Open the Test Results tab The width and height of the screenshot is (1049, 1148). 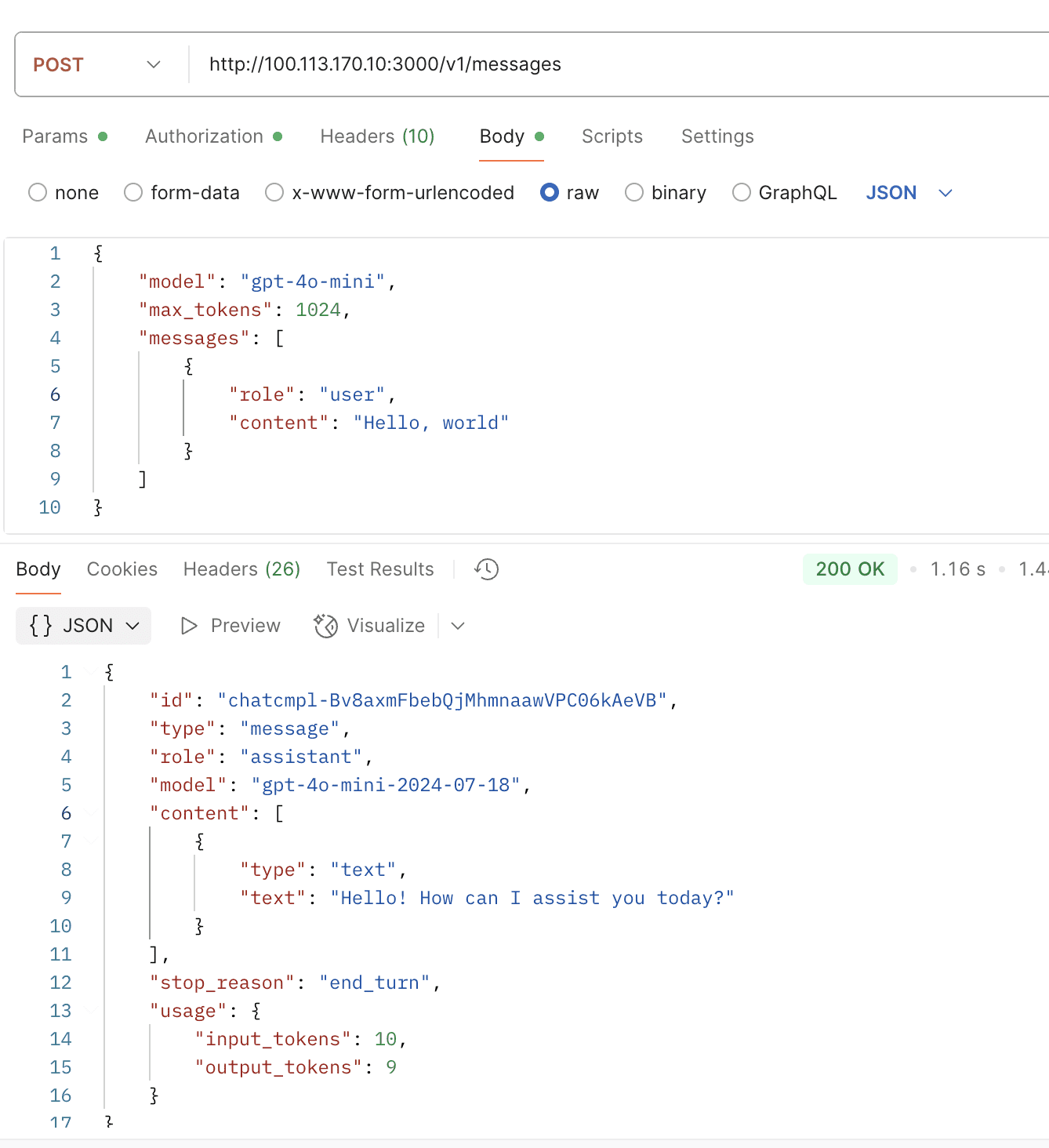(x=380, y=569)
